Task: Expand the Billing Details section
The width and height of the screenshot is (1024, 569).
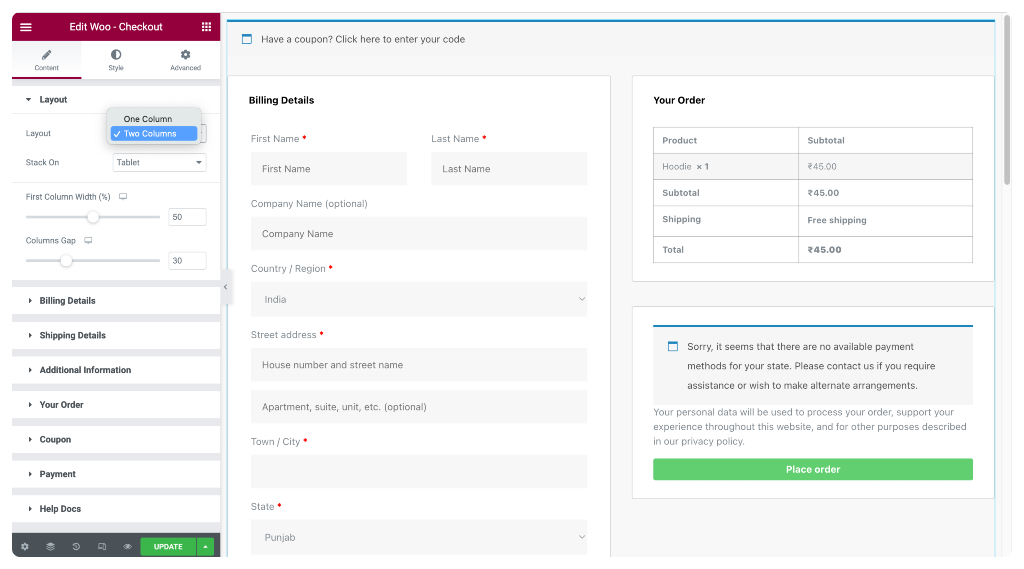Action: click(x=116, y=301)
